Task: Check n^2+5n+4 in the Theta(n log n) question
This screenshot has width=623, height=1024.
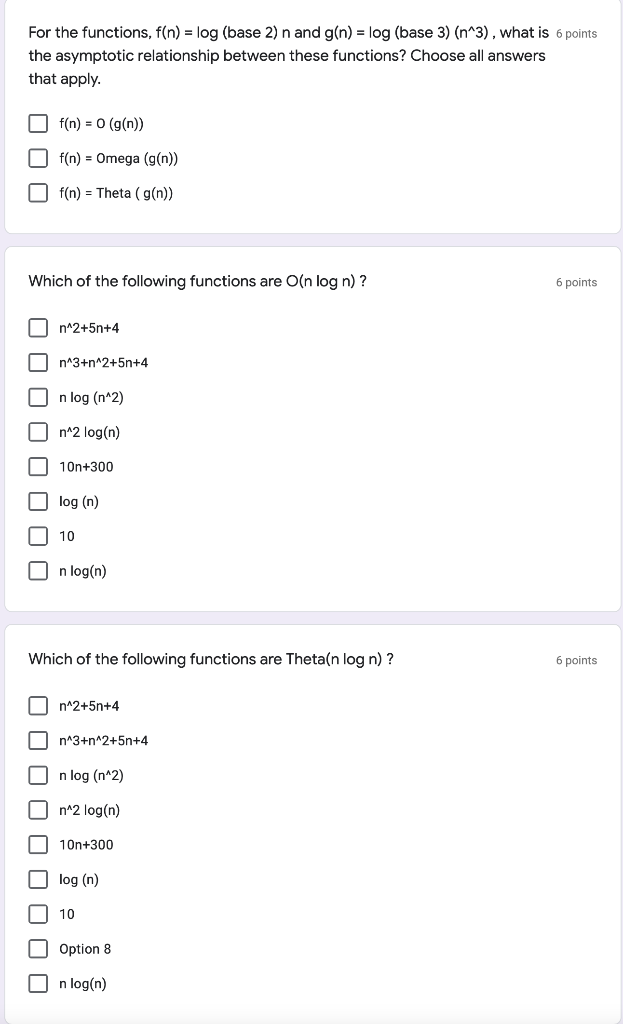Action: 38,705
